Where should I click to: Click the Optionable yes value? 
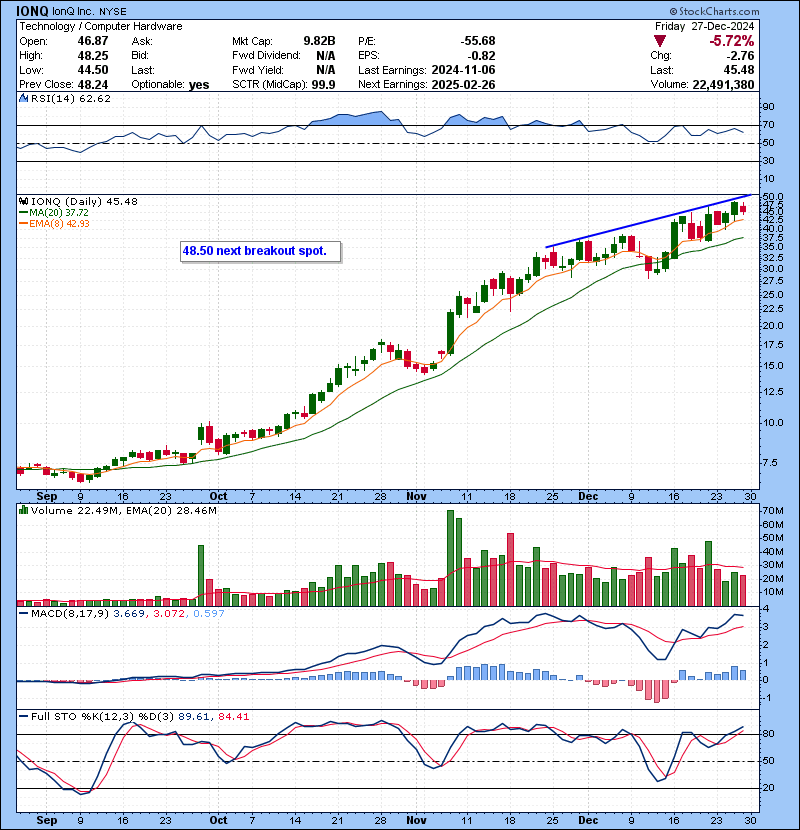tap(199, 85)
